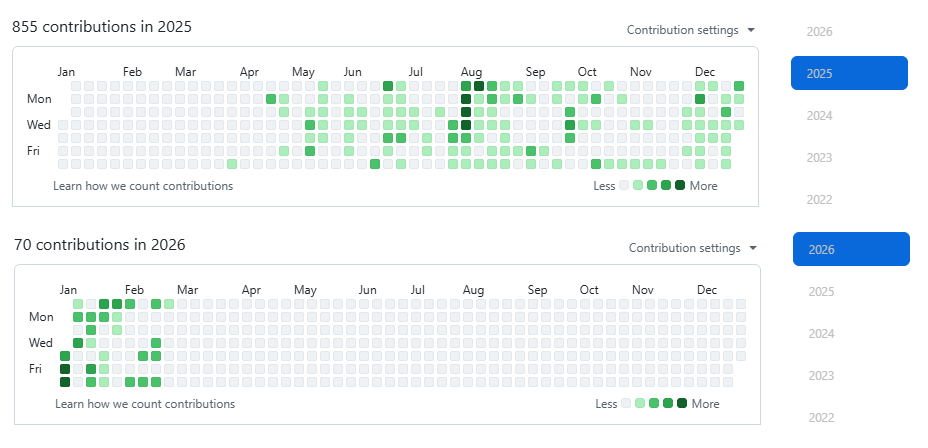Viewport: 928px width, 448px height.
Task: Click the Aug month label in 2025 graph
Action: 471,72
